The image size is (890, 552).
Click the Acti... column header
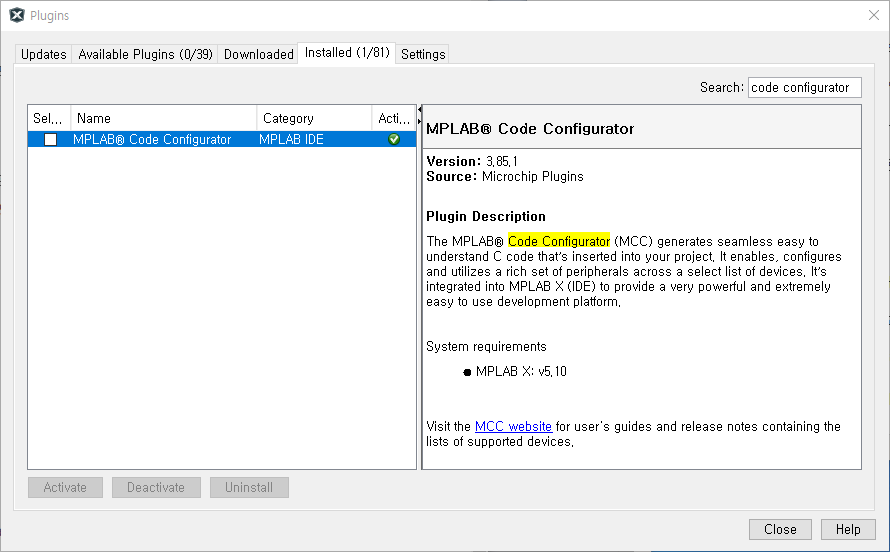click(394, 118)
